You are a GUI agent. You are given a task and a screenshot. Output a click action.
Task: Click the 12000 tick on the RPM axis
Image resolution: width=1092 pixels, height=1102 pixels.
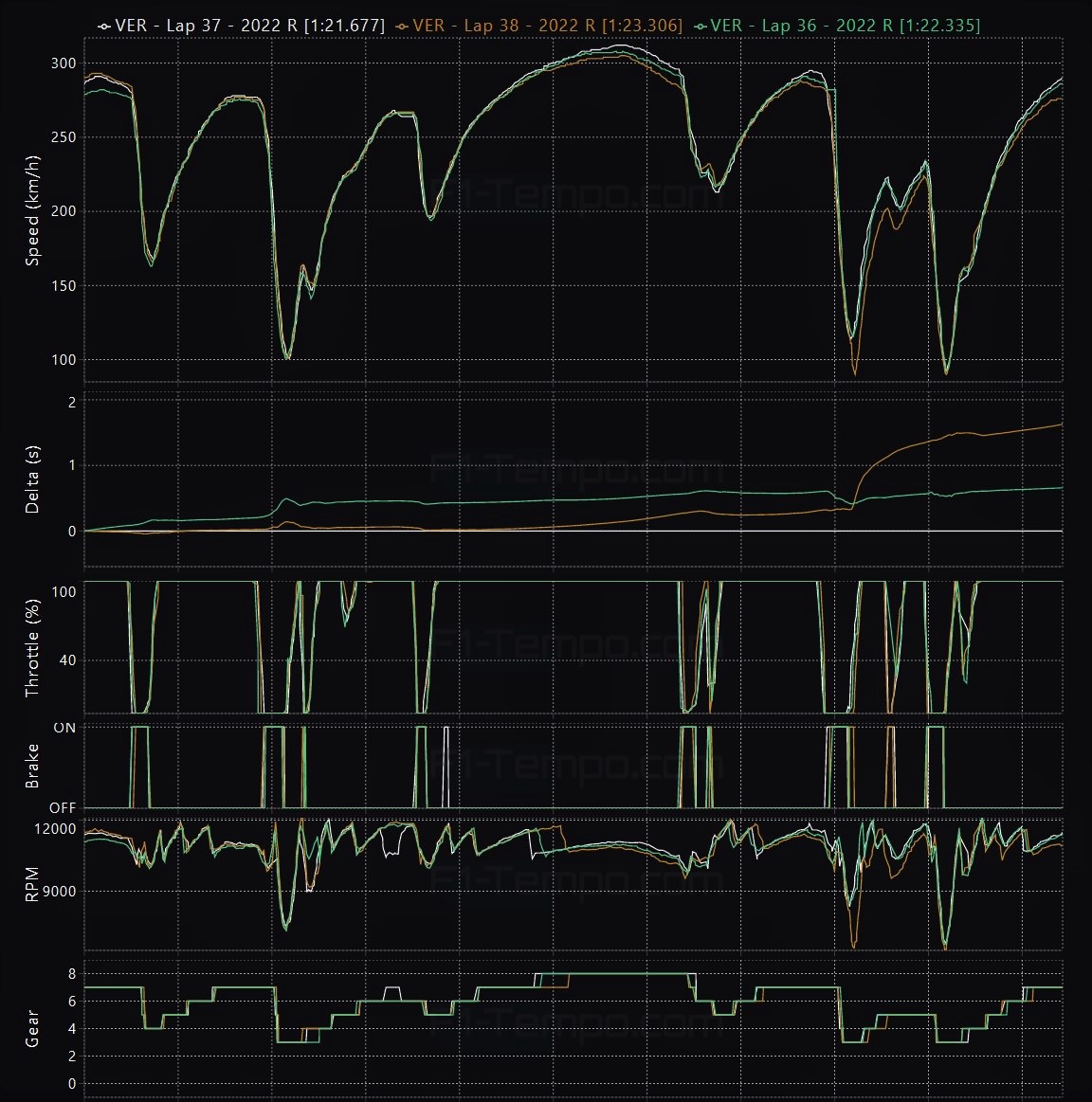(55, 829)
